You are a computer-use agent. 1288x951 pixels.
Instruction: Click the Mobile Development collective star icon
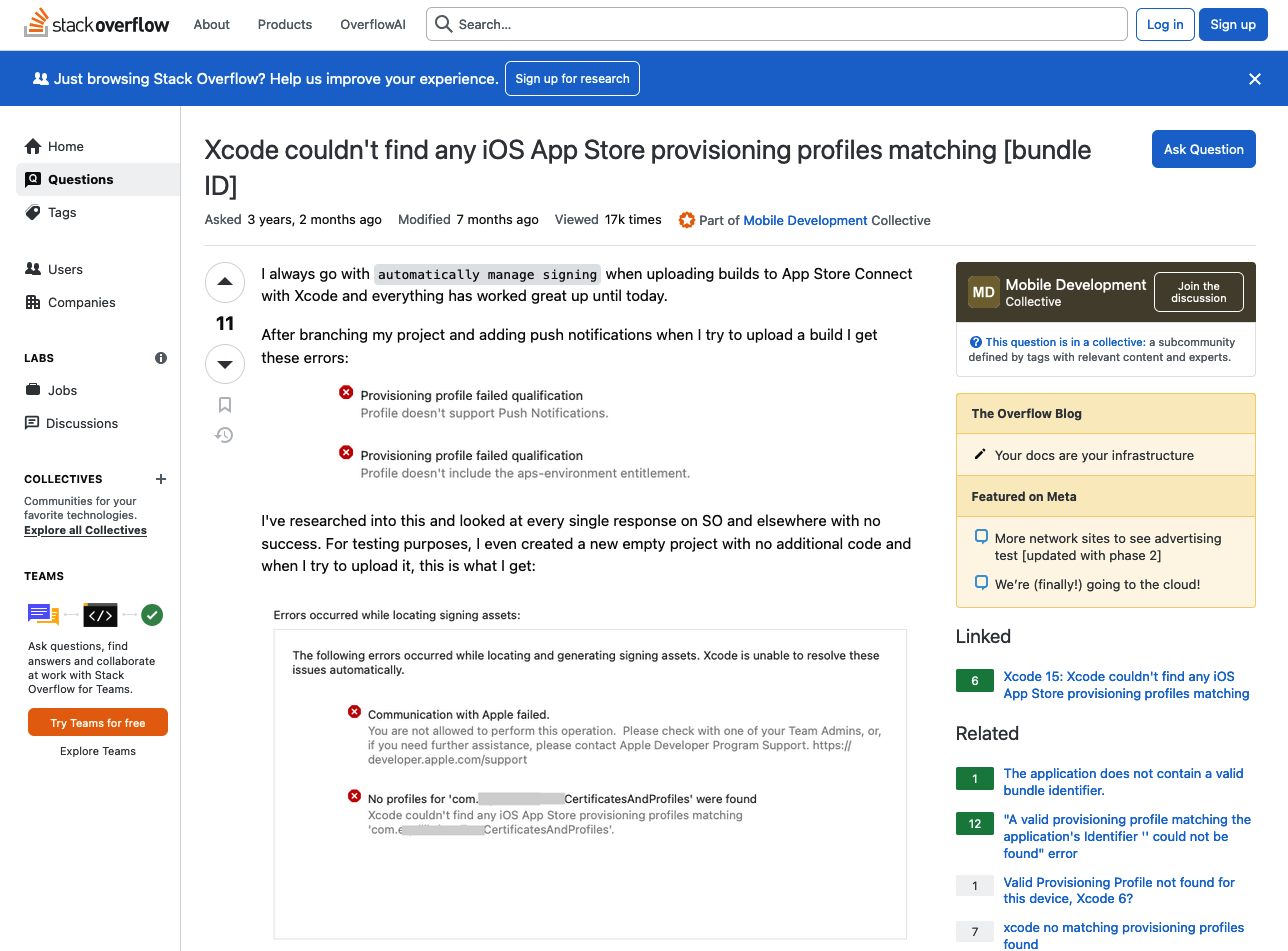tap(686, 220)
